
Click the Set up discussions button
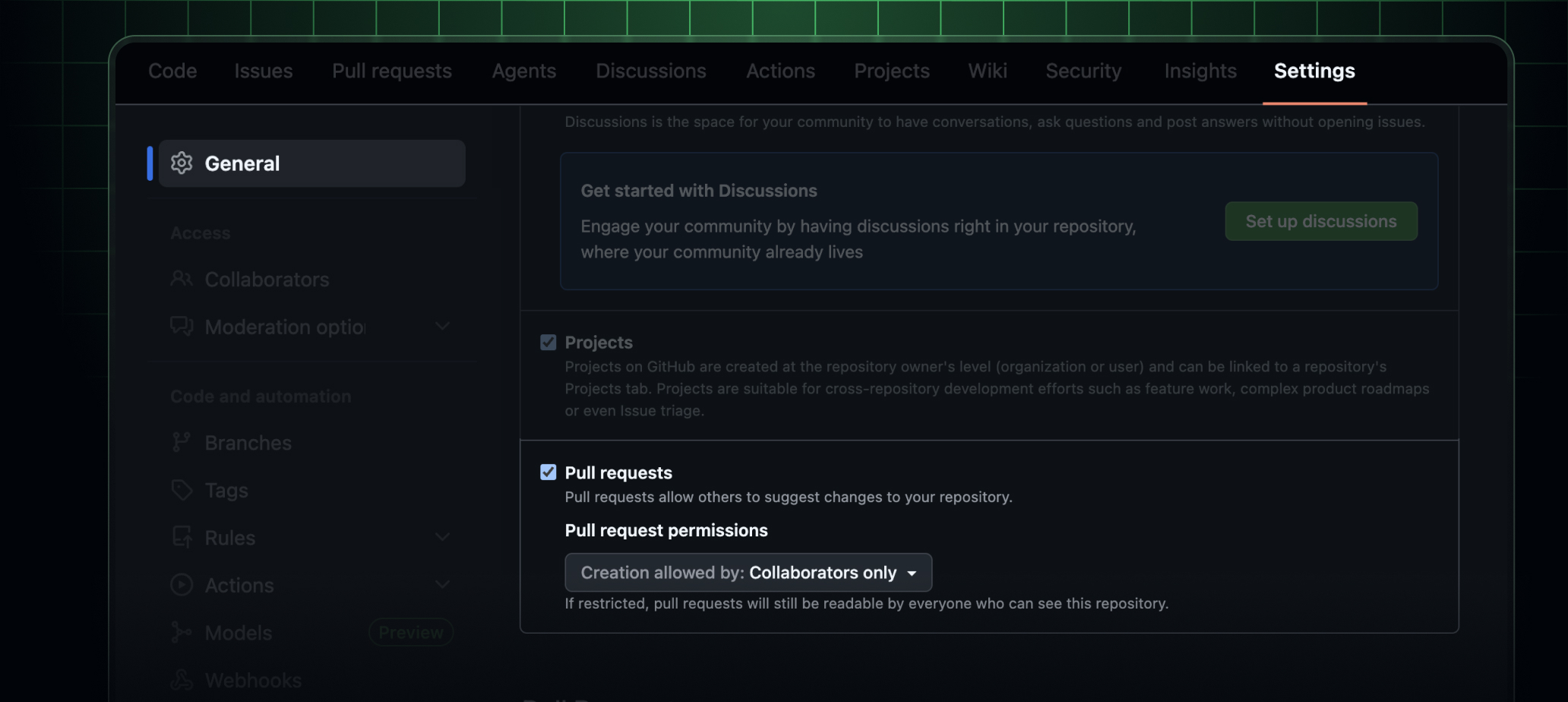click(1320, 221)
